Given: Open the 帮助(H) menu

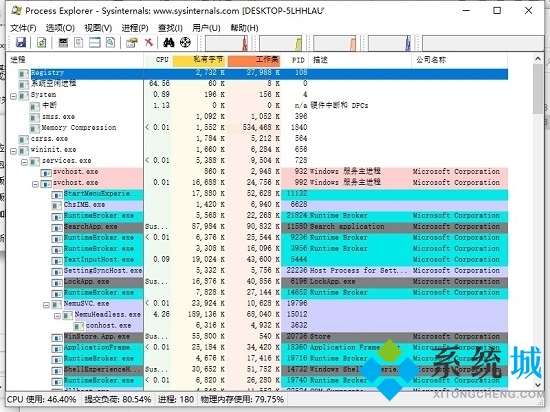Looking at the screenshot, I should point(244,28).
